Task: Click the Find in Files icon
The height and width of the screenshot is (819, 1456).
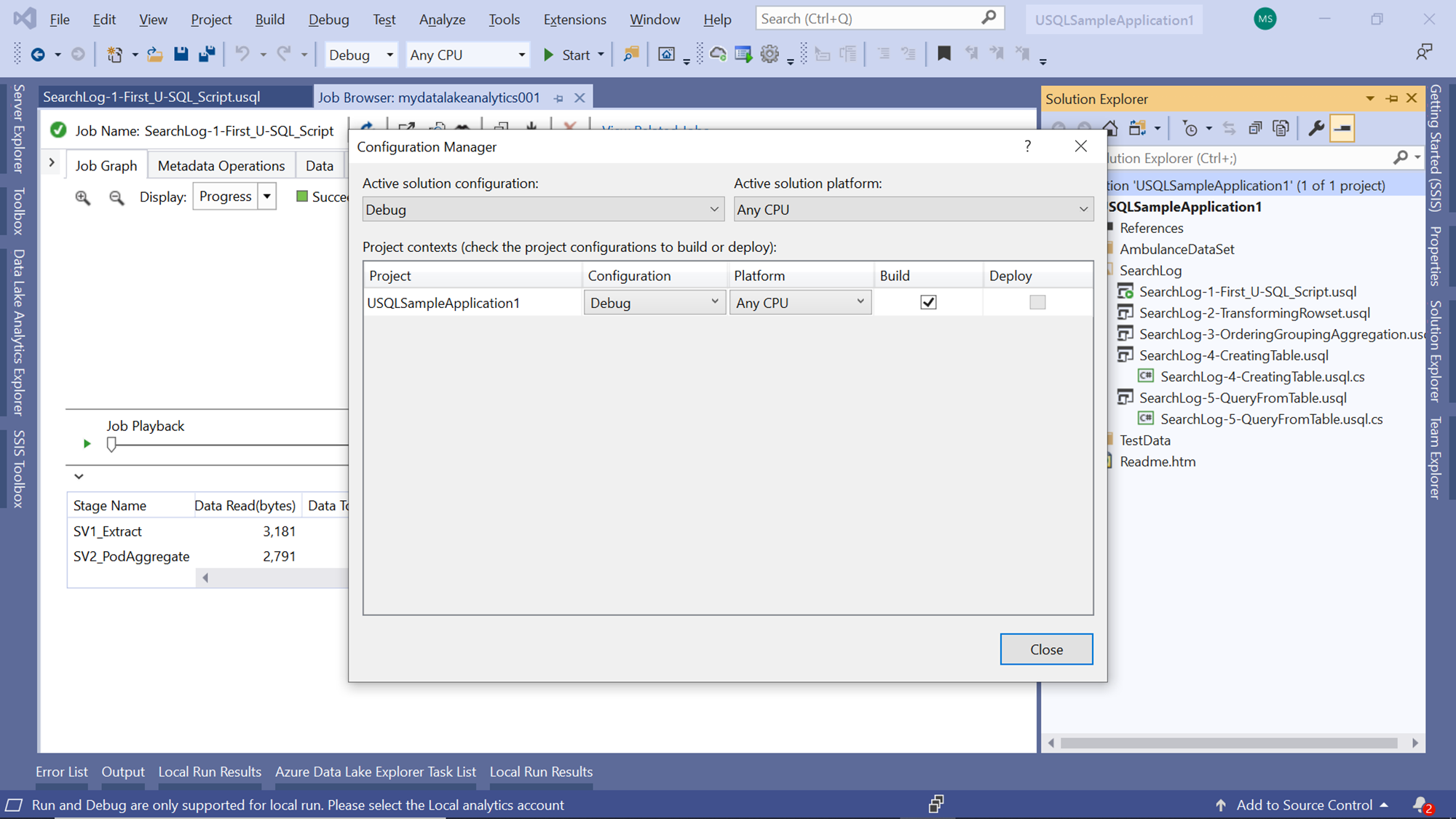Action: coord(630,54)
